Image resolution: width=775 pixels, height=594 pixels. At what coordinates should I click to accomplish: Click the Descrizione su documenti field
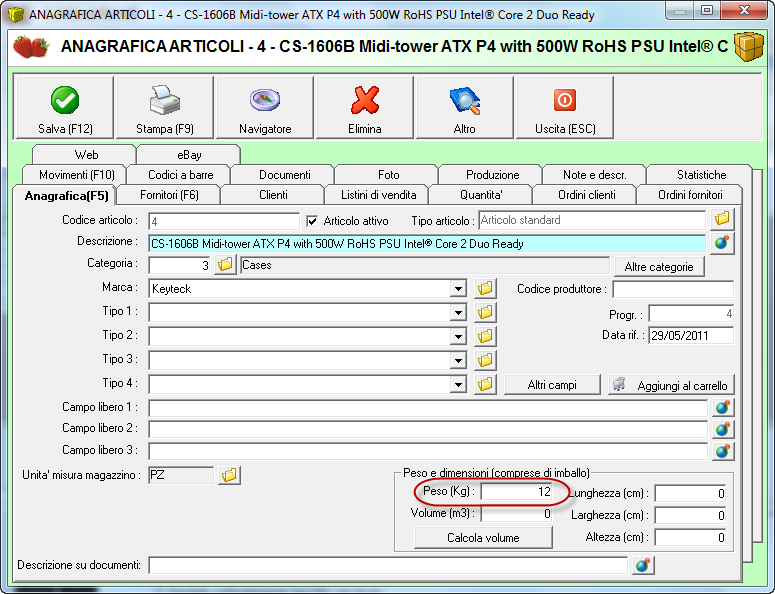(388, 565)
